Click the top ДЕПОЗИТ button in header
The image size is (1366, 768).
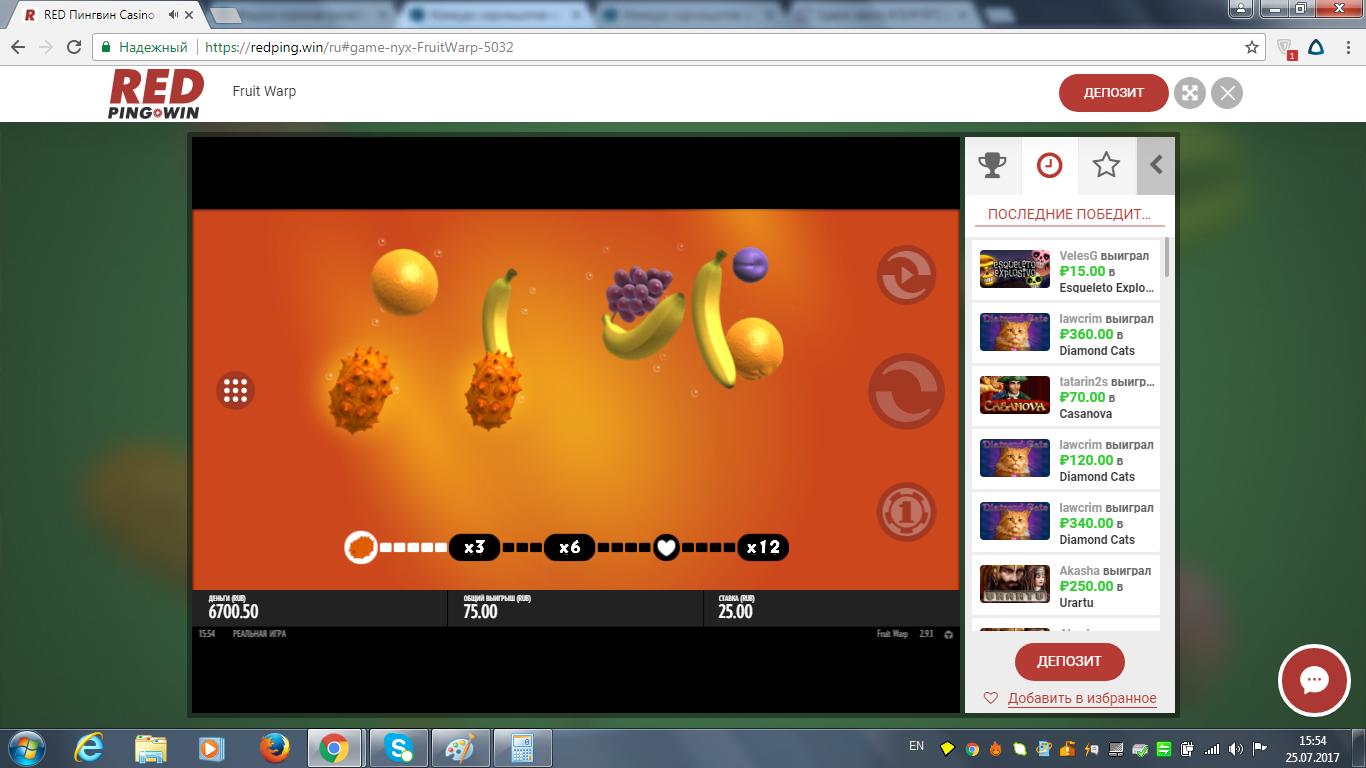click(x=1113, y=93)
